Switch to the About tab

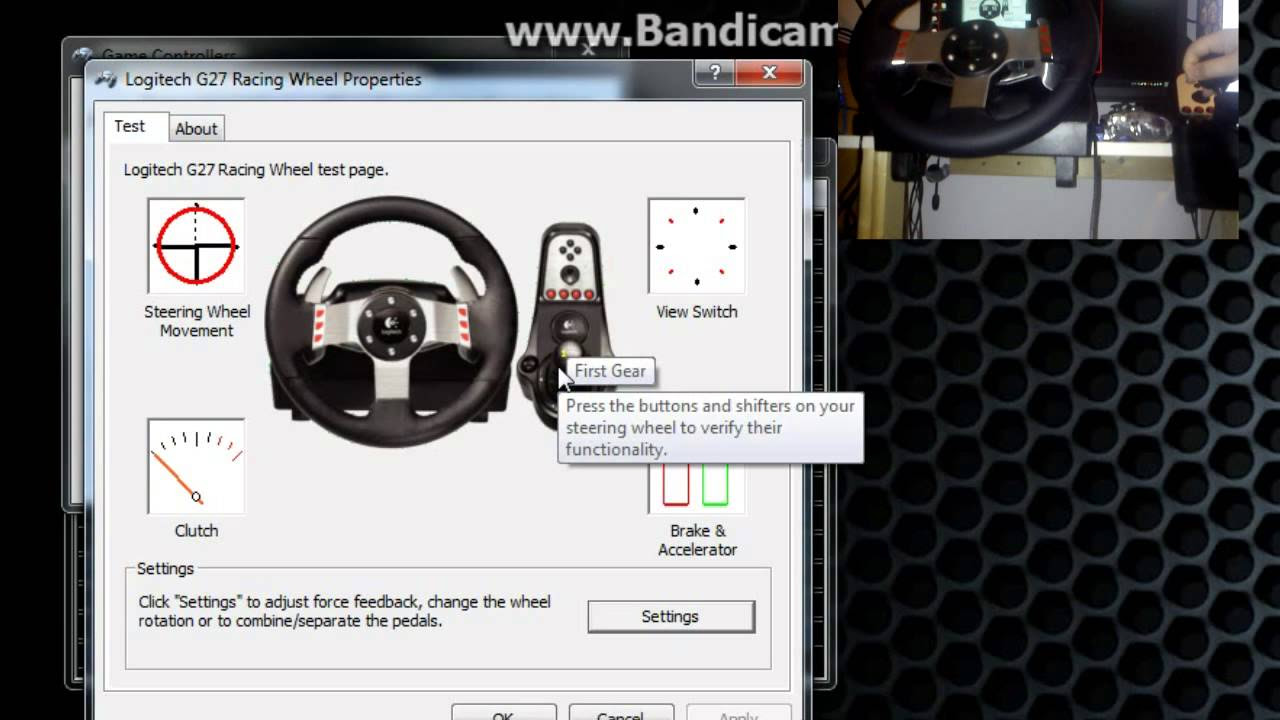pos(196,128)
